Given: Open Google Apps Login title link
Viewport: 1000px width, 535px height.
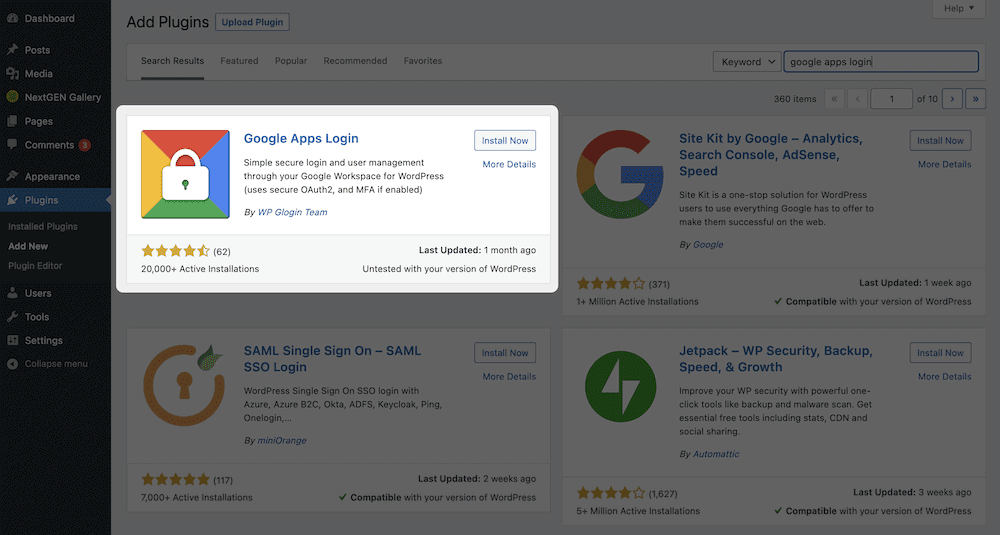Looking at the screenshot, I should (x=301, y=138).
